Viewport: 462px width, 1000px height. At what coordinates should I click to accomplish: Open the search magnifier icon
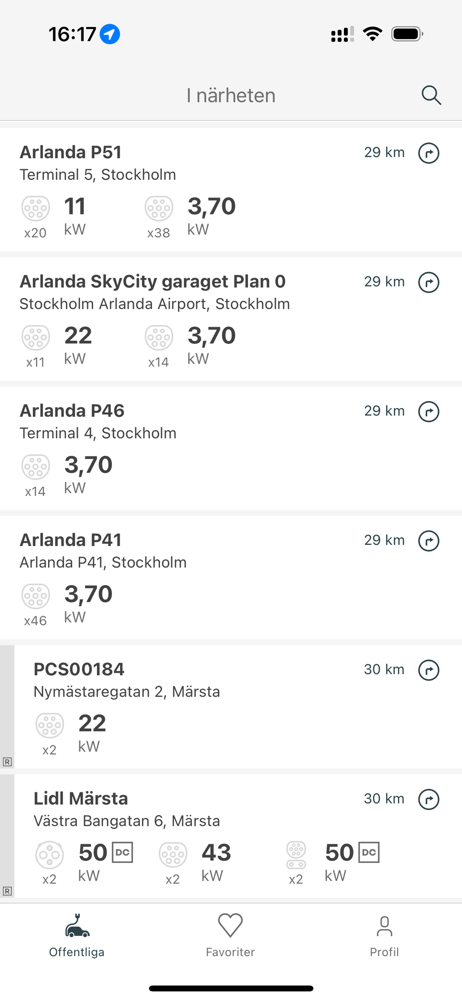point(431,96)
